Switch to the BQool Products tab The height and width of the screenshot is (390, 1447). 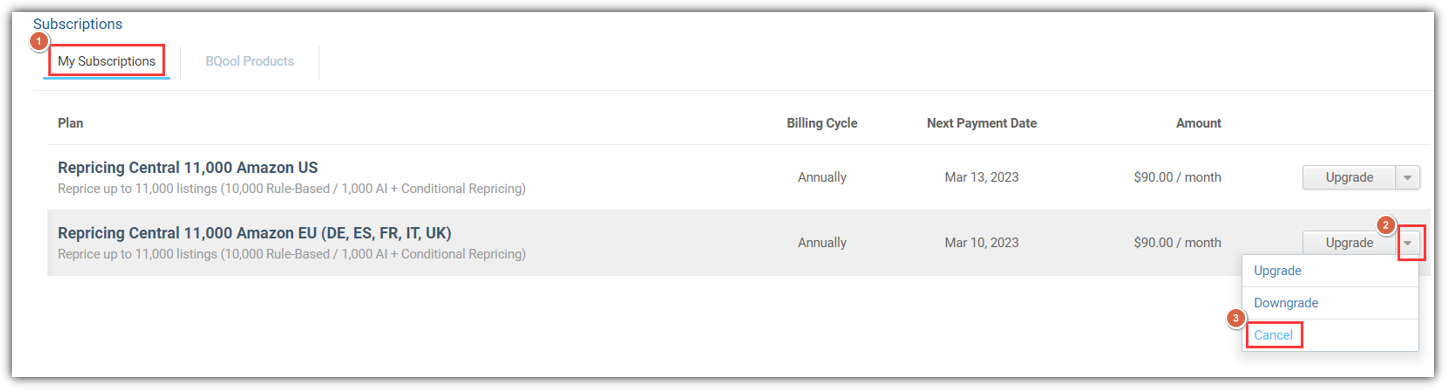[x=250, y=61]
